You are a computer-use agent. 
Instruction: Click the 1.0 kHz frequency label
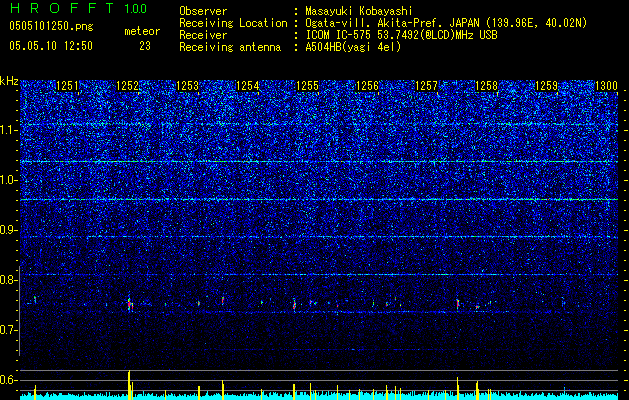click(x=9, y=180)
